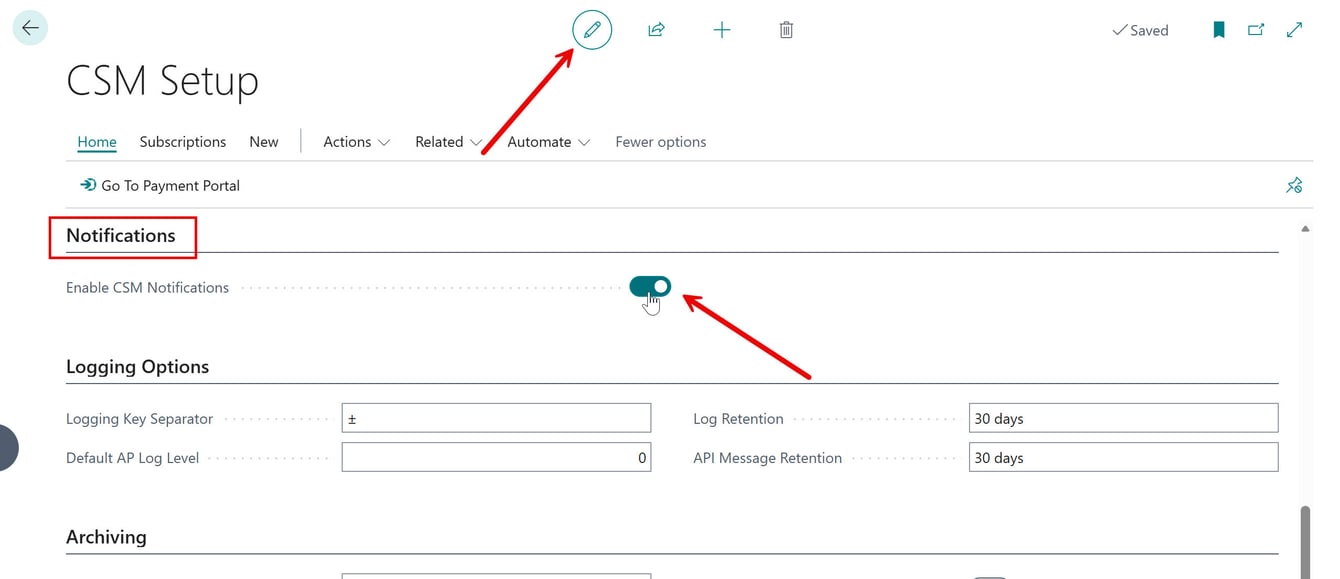Click the vertical scrollbar thumb
The height and width of the screenshot is (579, 1340).
coord(1305,541)
